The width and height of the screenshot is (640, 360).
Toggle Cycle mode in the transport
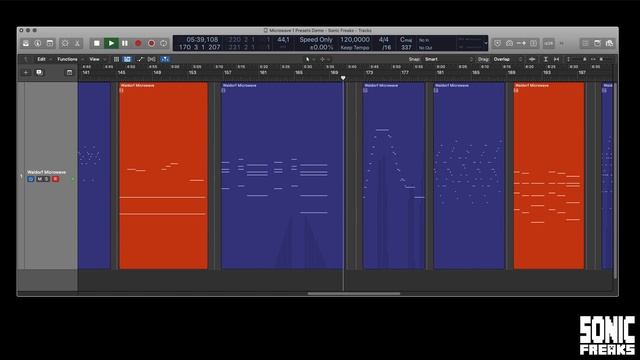164,43
